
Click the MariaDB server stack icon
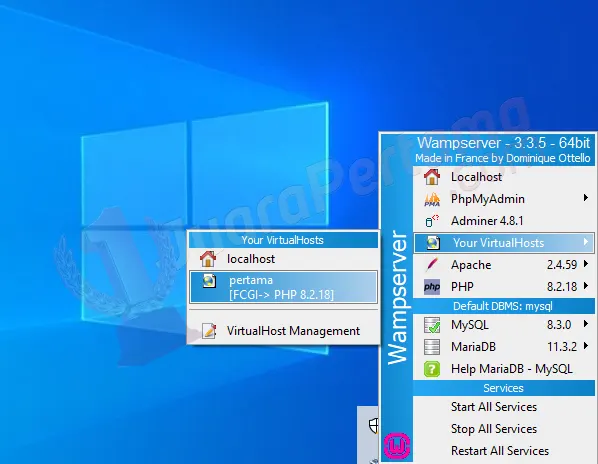(x=432, y=347)
